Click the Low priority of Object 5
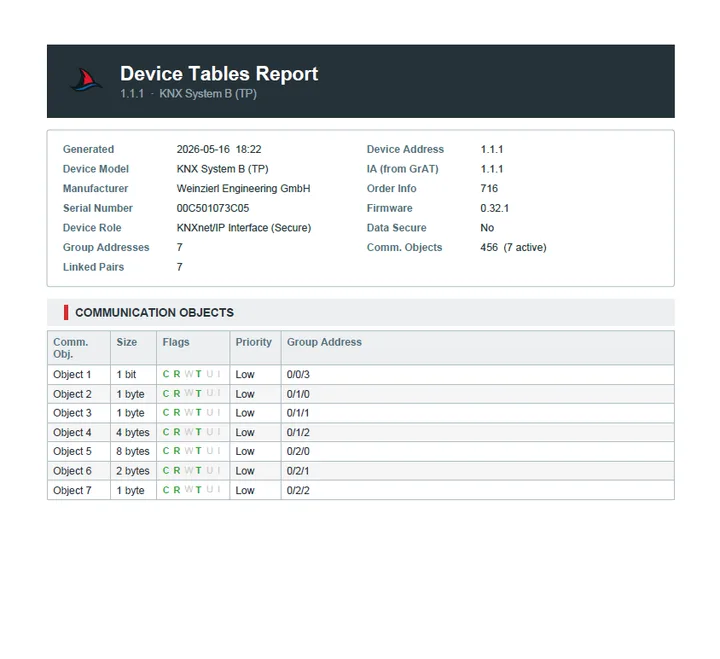Screen dimensions: 720x659 click(x=245, y=452)
